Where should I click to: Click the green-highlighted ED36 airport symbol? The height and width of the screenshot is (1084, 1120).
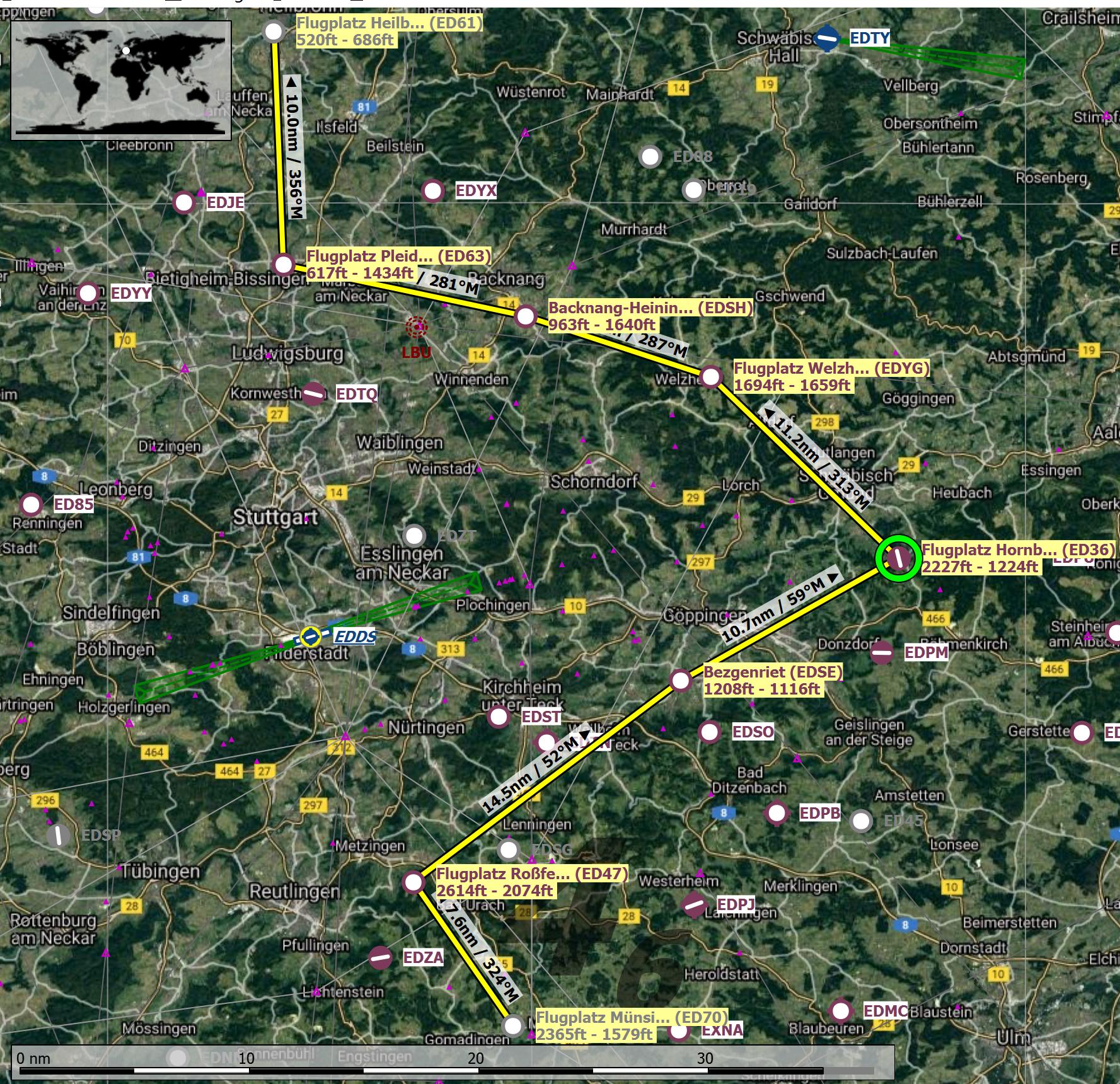tap(898, 558)
